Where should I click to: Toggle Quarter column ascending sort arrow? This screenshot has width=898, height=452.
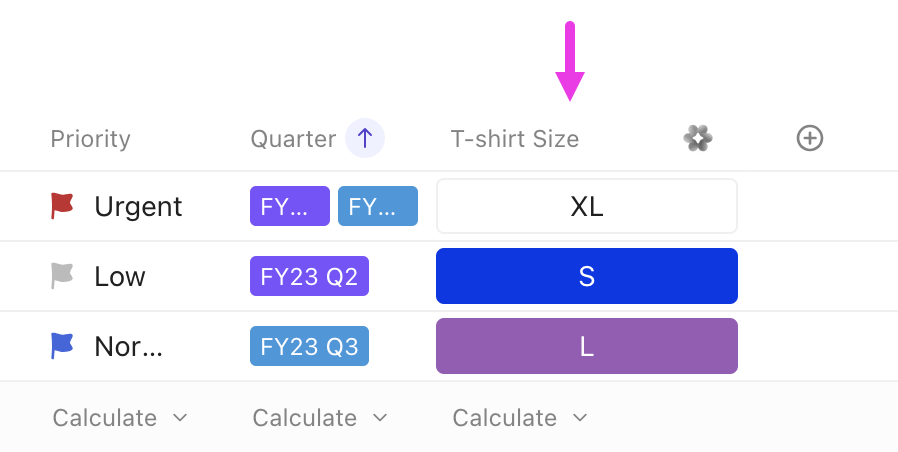click(365, 139)
